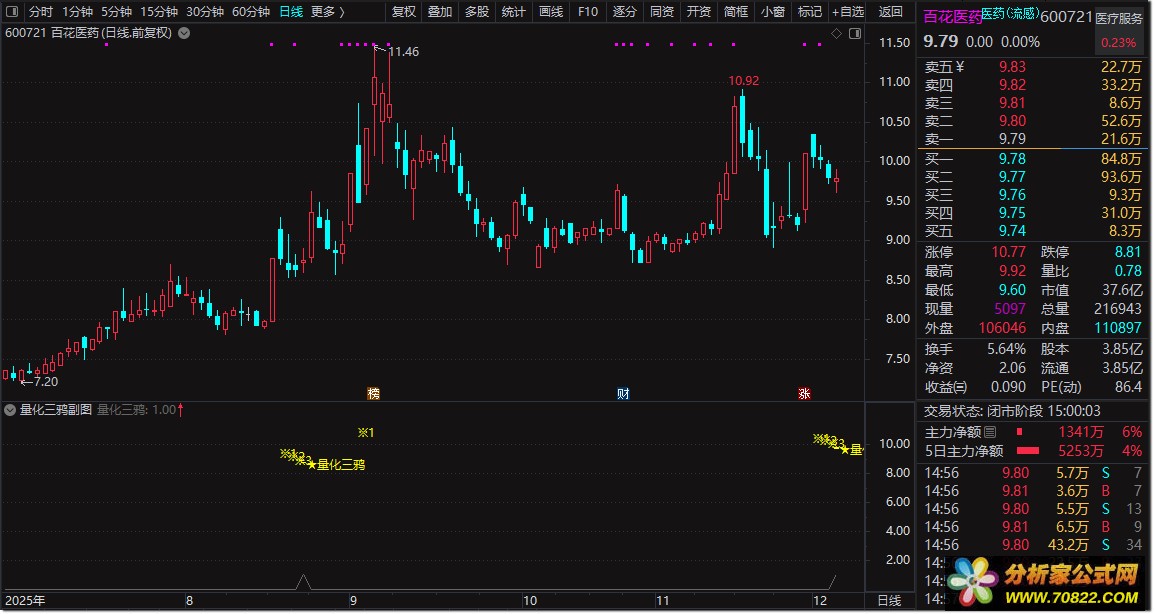The width and height of the screenshot is (1155, 614).
Task: Click the 交易状态 status line
Action: point(1012,412)
